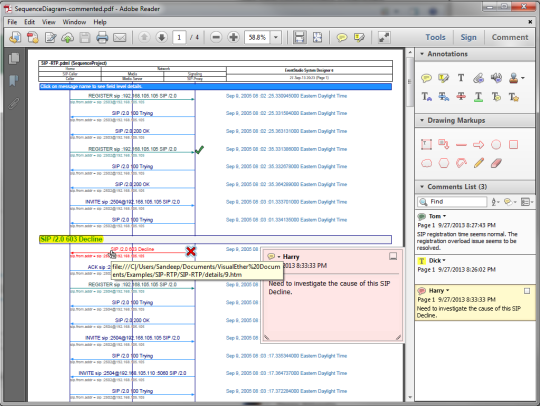
Task: Switch to read mode with expand arrows icon
Action: [x=384, y=37]
